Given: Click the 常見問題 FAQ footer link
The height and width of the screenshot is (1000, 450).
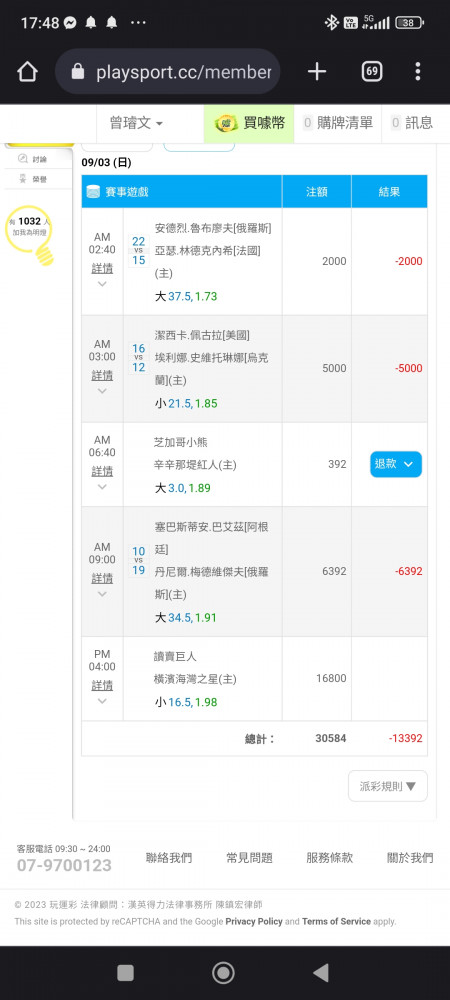Looking at the screenshot, I should 249,858.
